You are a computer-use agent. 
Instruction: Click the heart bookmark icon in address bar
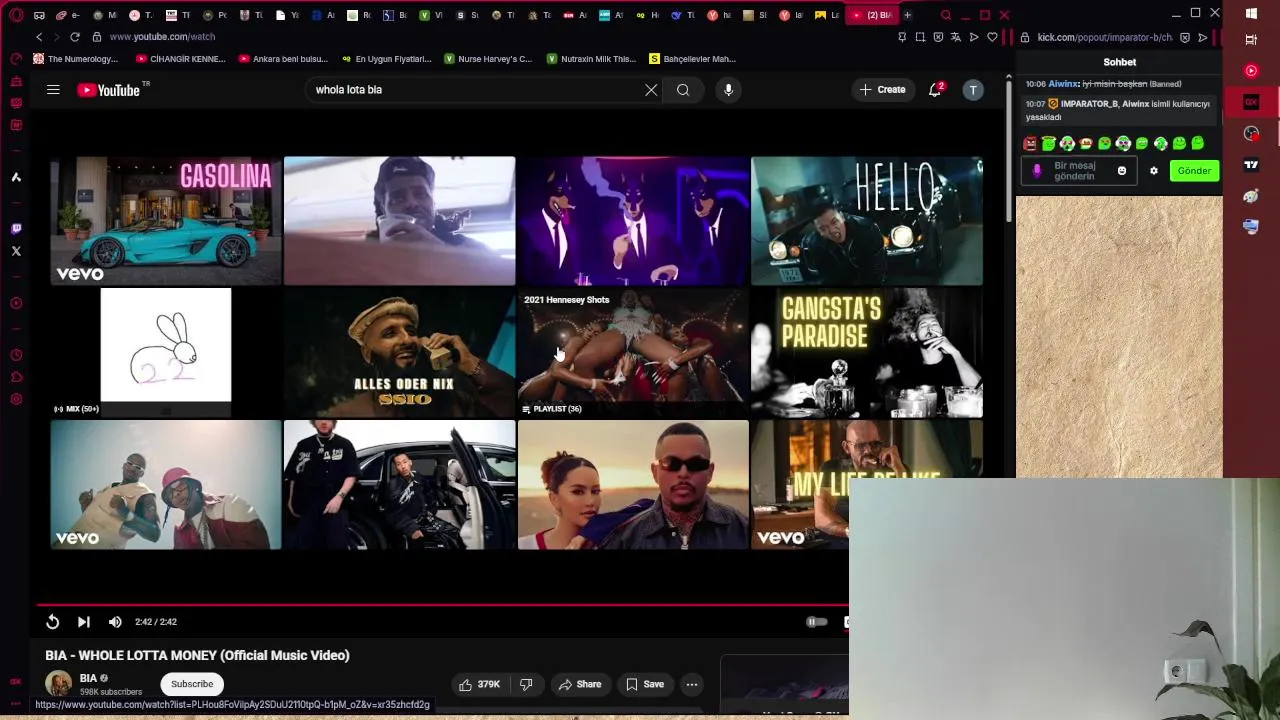tap(992, 37)
